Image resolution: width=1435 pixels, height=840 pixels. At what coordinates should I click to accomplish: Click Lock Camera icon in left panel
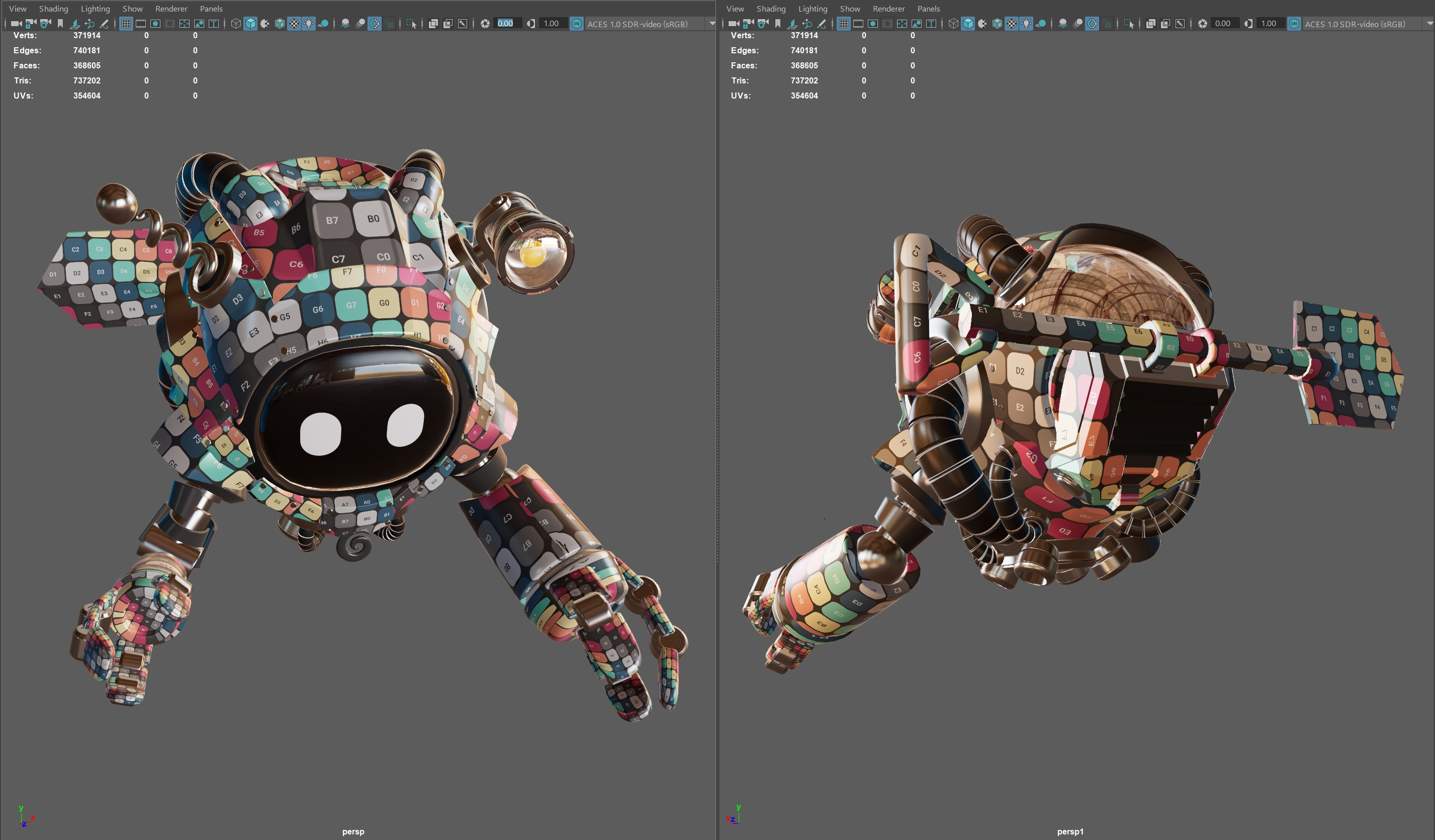(x=31, y=23)
